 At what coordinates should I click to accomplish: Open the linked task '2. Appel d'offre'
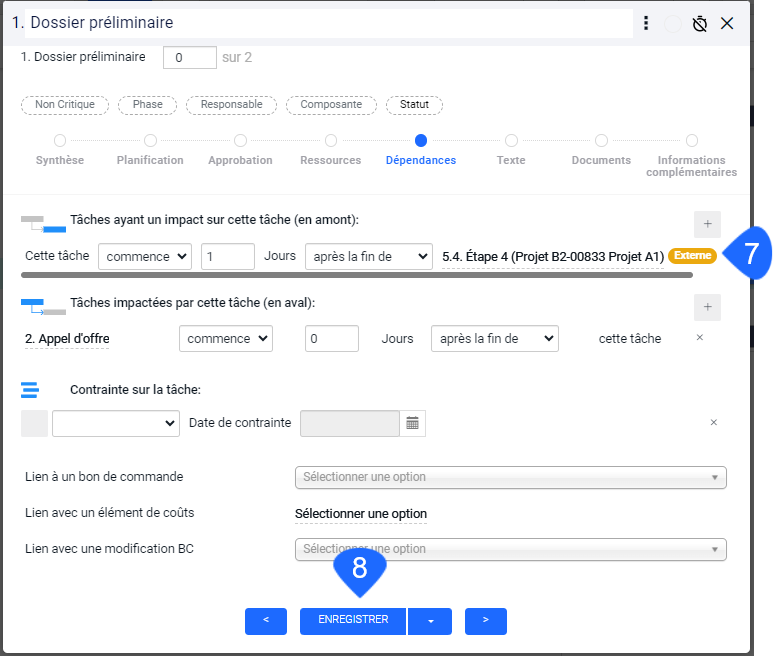pos(67,339)
